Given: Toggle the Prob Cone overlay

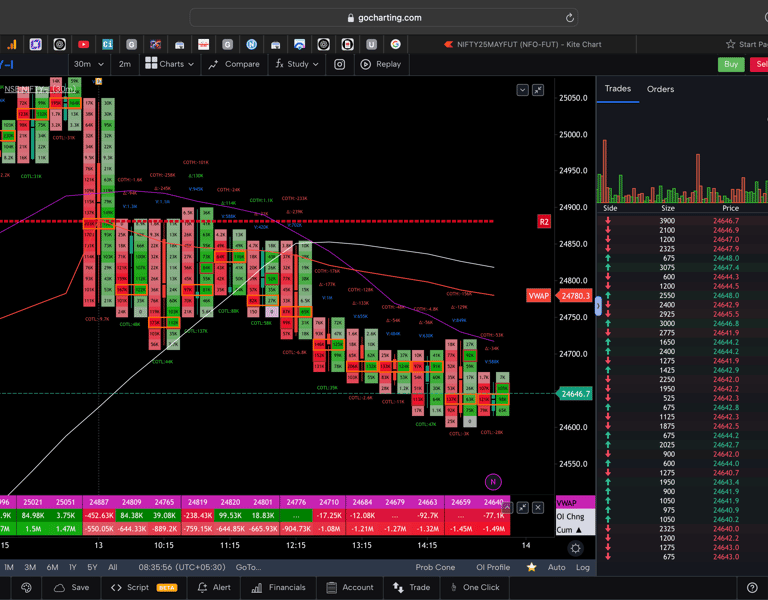Looking at the screenshot, I should click(x=435, y=567).
